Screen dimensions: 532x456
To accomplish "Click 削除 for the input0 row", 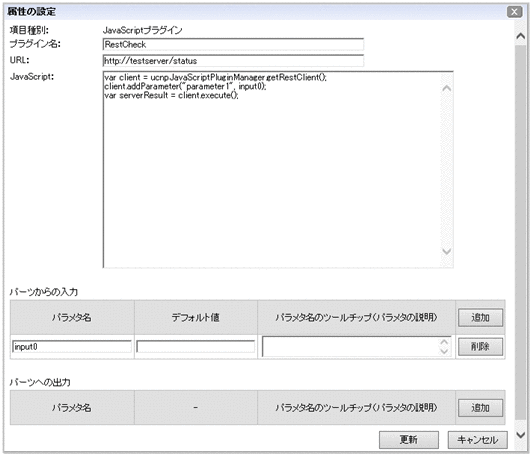I will click(480, 347).
